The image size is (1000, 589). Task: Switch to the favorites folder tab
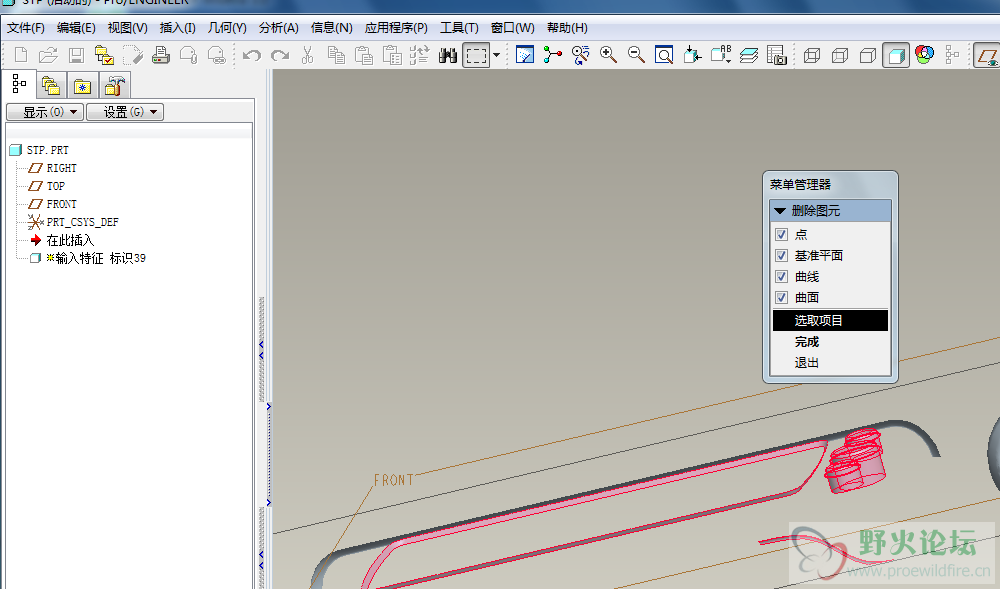[x=82, y=85]
